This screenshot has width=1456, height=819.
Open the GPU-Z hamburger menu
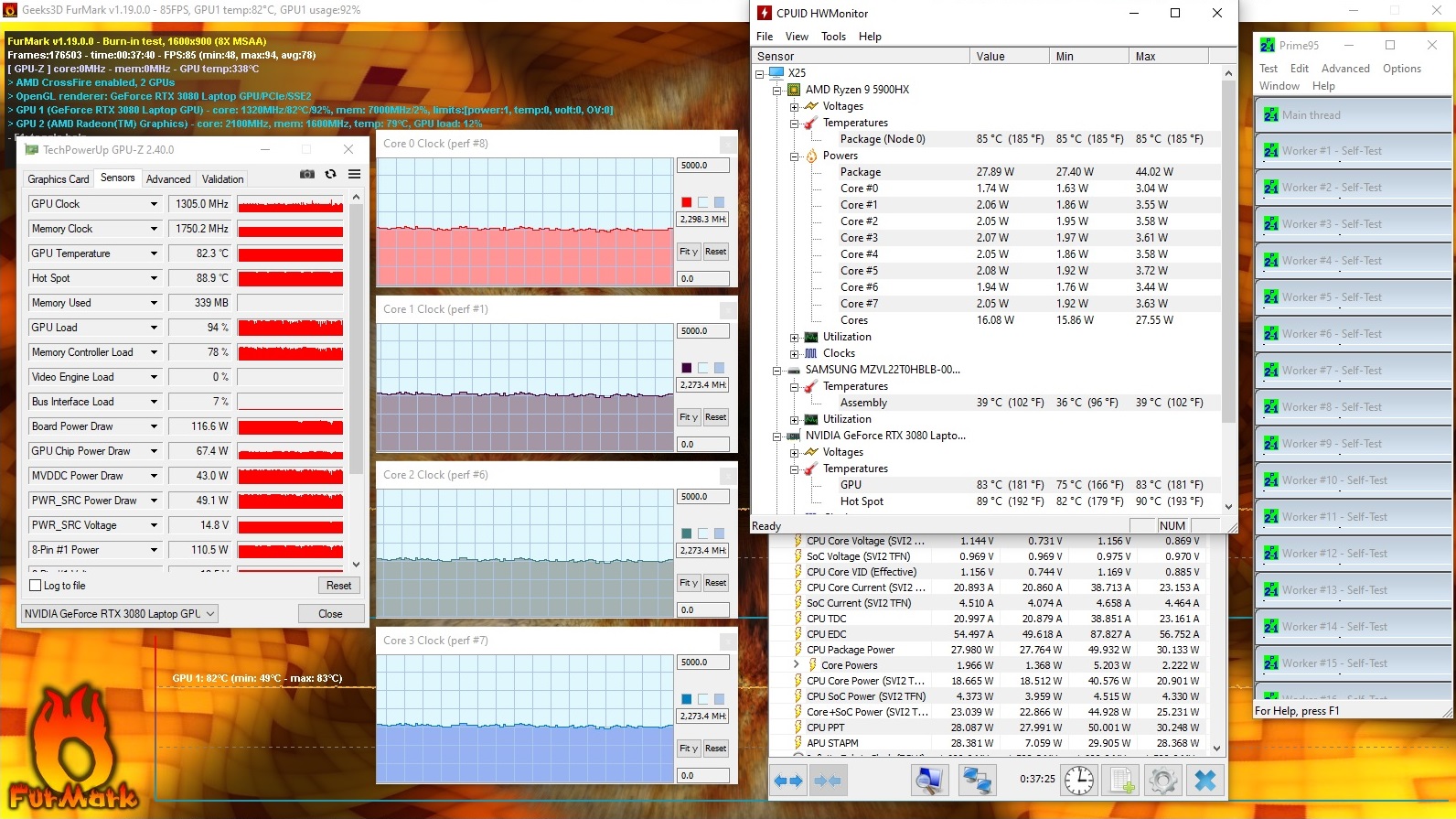coord(354,174)
